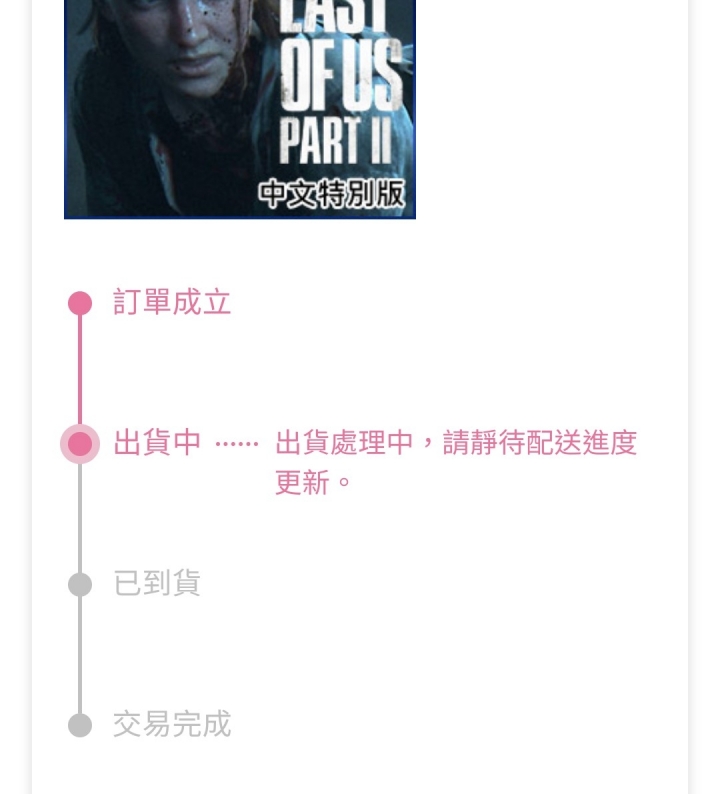Click the OF US title on the cover

(x=341, y=75)
